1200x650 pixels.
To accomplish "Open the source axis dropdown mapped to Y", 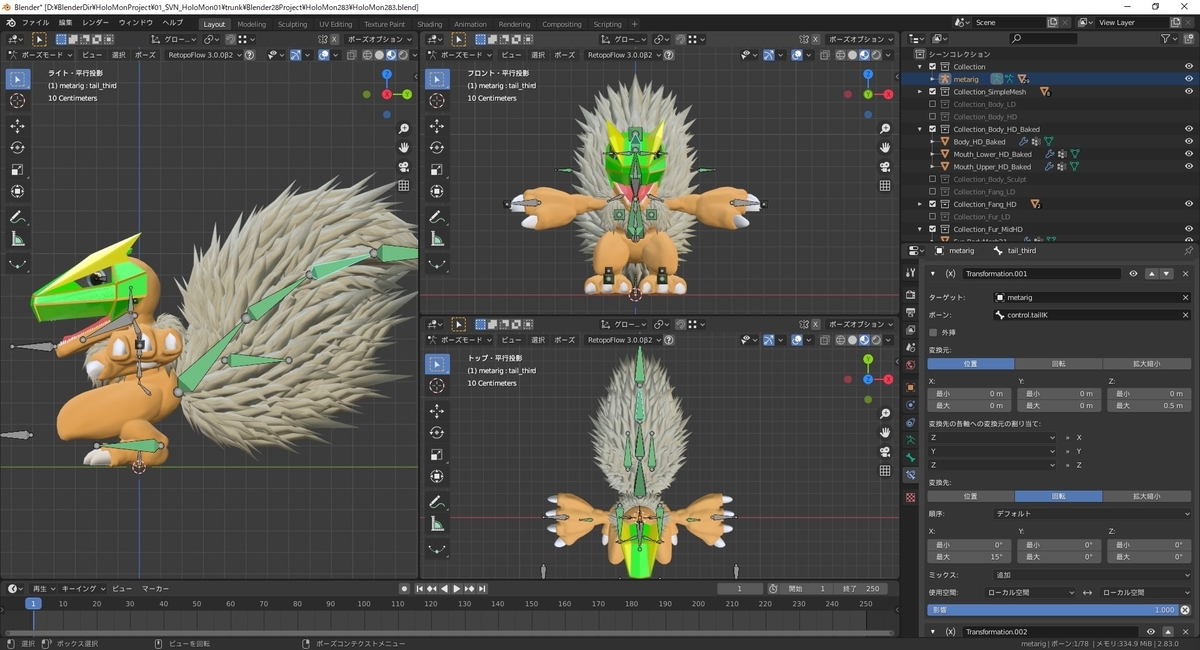I will tap(992, 451).
